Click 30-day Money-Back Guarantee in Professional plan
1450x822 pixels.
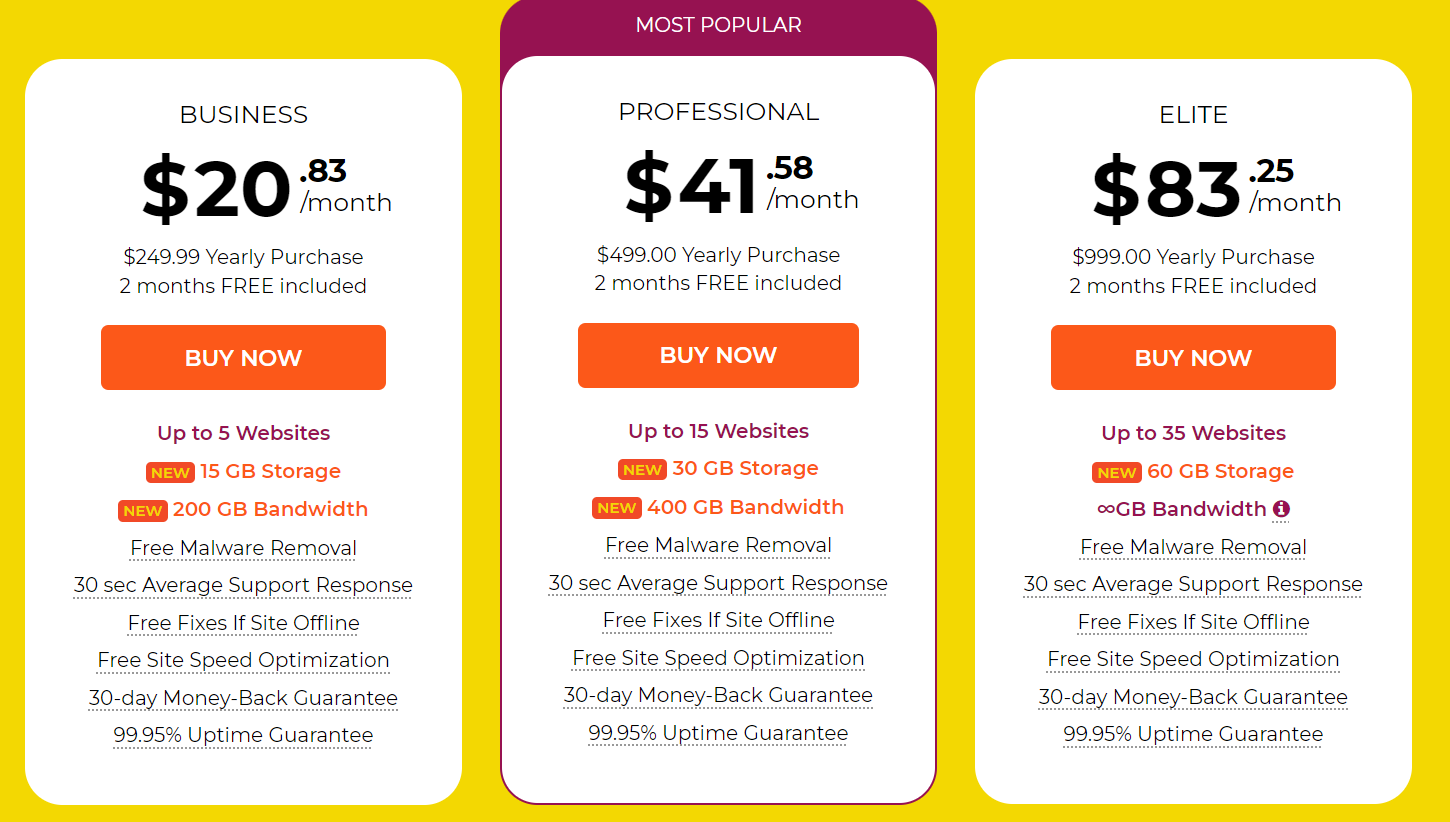(718, 695)
